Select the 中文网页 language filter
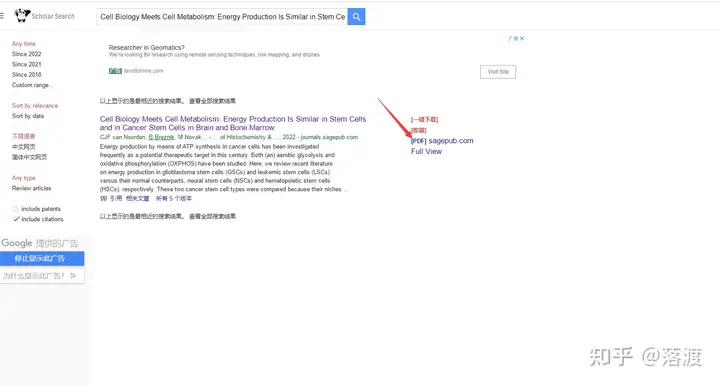720x386 pixels. point(23,147)
